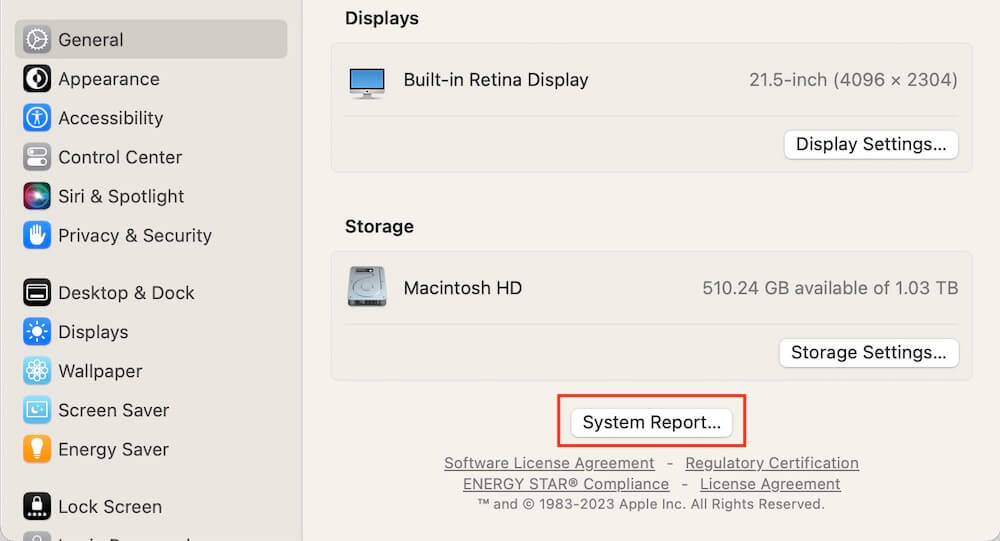The image size is (1000, 541).
Task: Open the System Report… button
Action: (651, 422)
